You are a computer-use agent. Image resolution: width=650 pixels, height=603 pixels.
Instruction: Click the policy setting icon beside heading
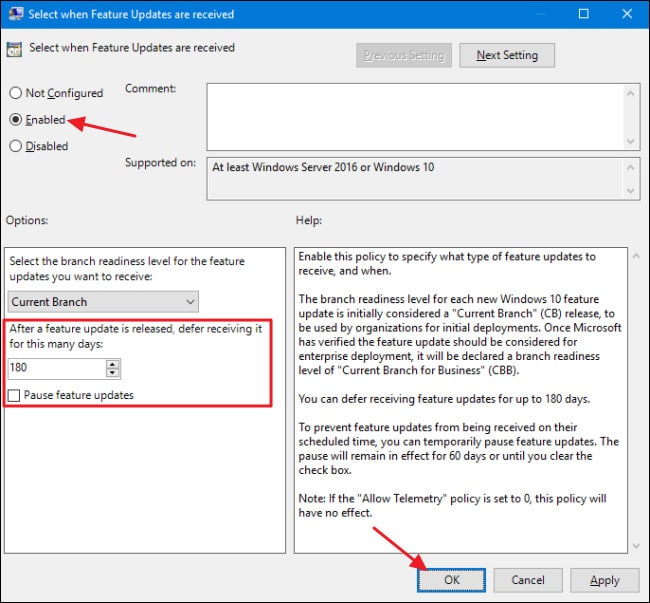[14, 49]
